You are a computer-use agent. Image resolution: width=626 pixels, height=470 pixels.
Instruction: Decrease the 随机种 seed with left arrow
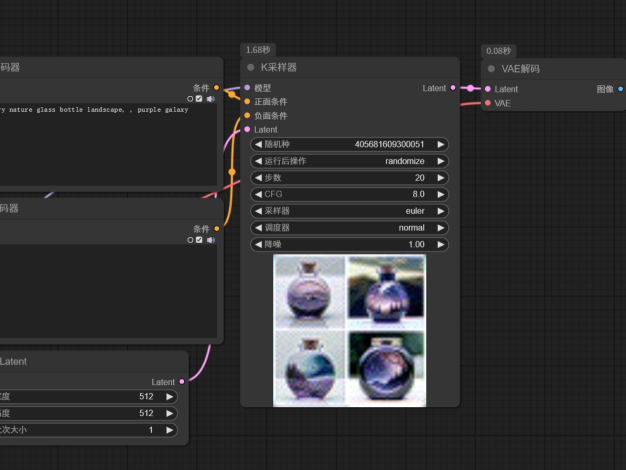259,144
